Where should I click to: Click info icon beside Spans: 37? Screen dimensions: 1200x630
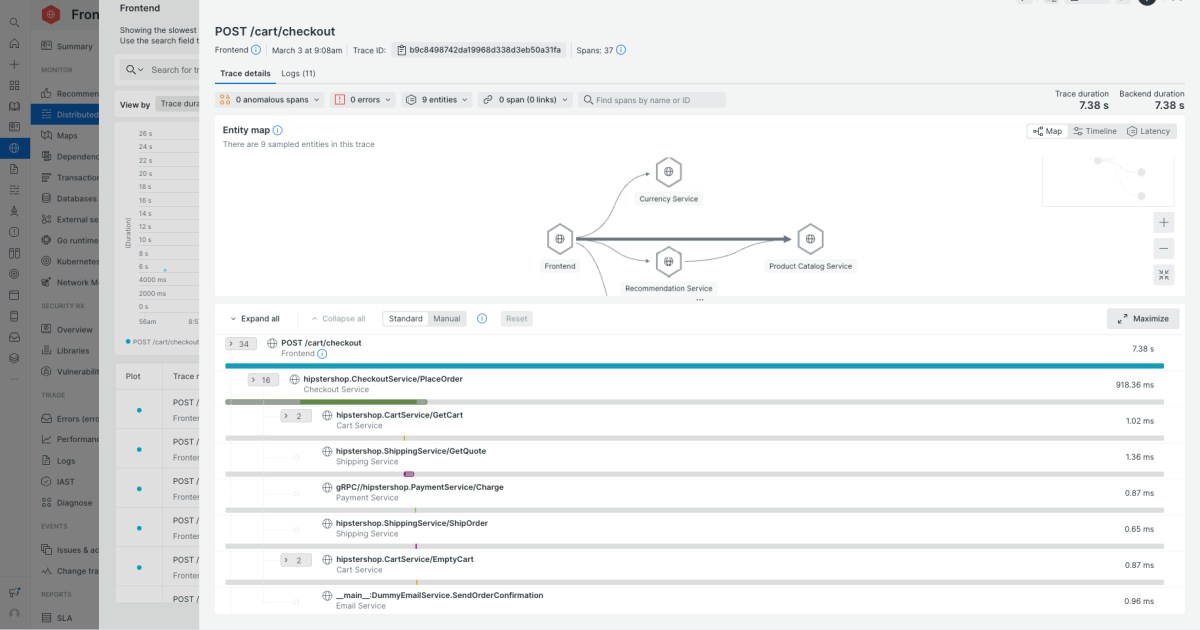[x=621, y=50]
